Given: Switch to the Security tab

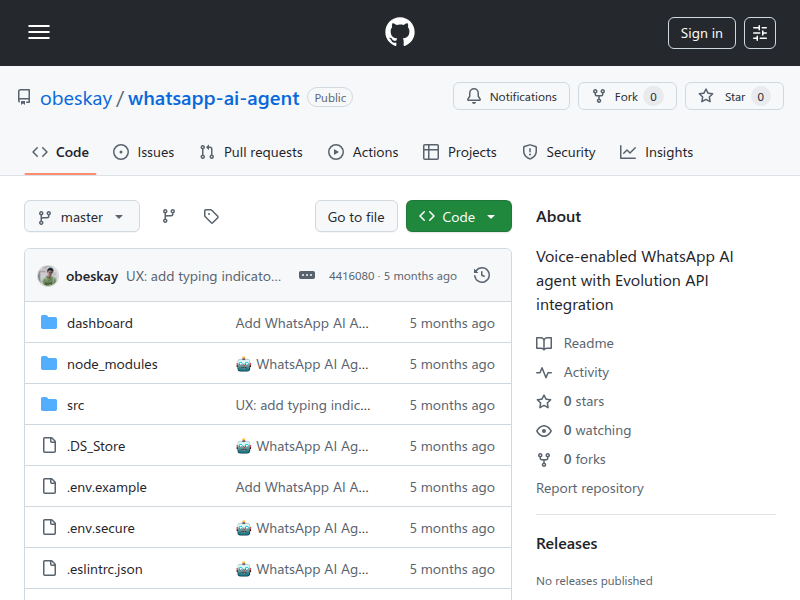Looking at the screenshot, I should point(558,152).
